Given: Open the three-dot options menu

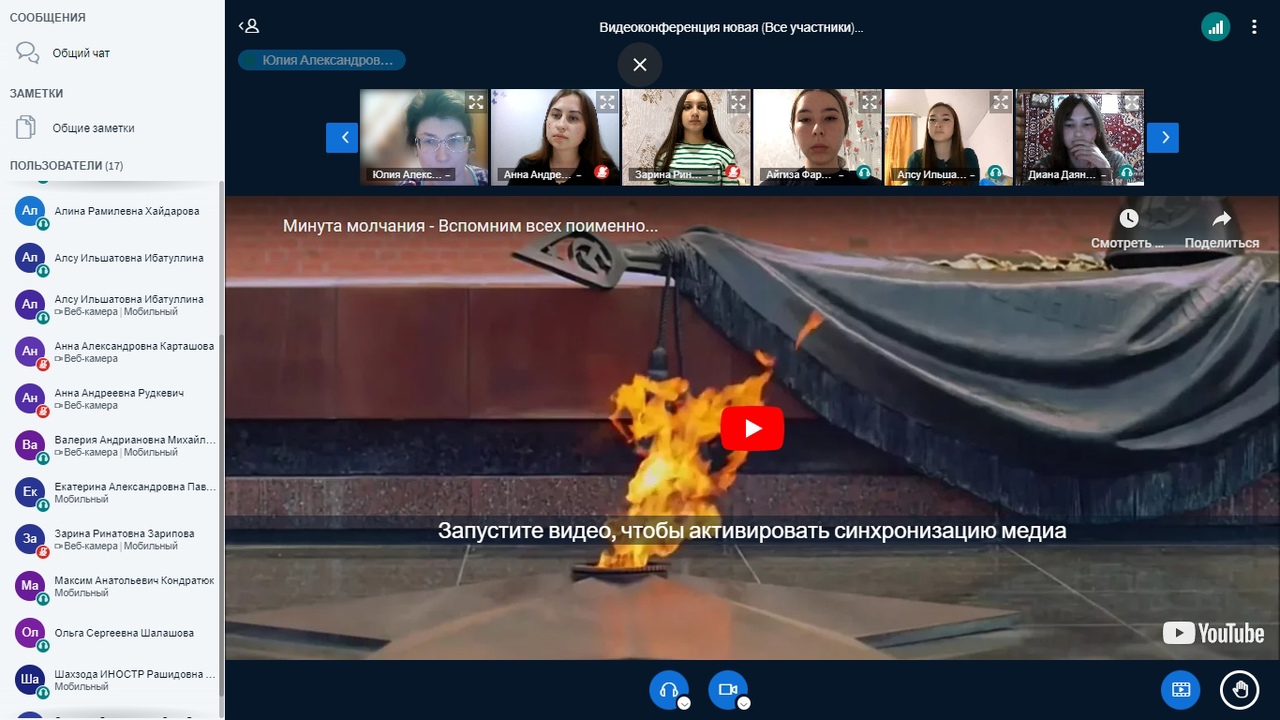Looking at the screenshot, I should click(1254, 27).
